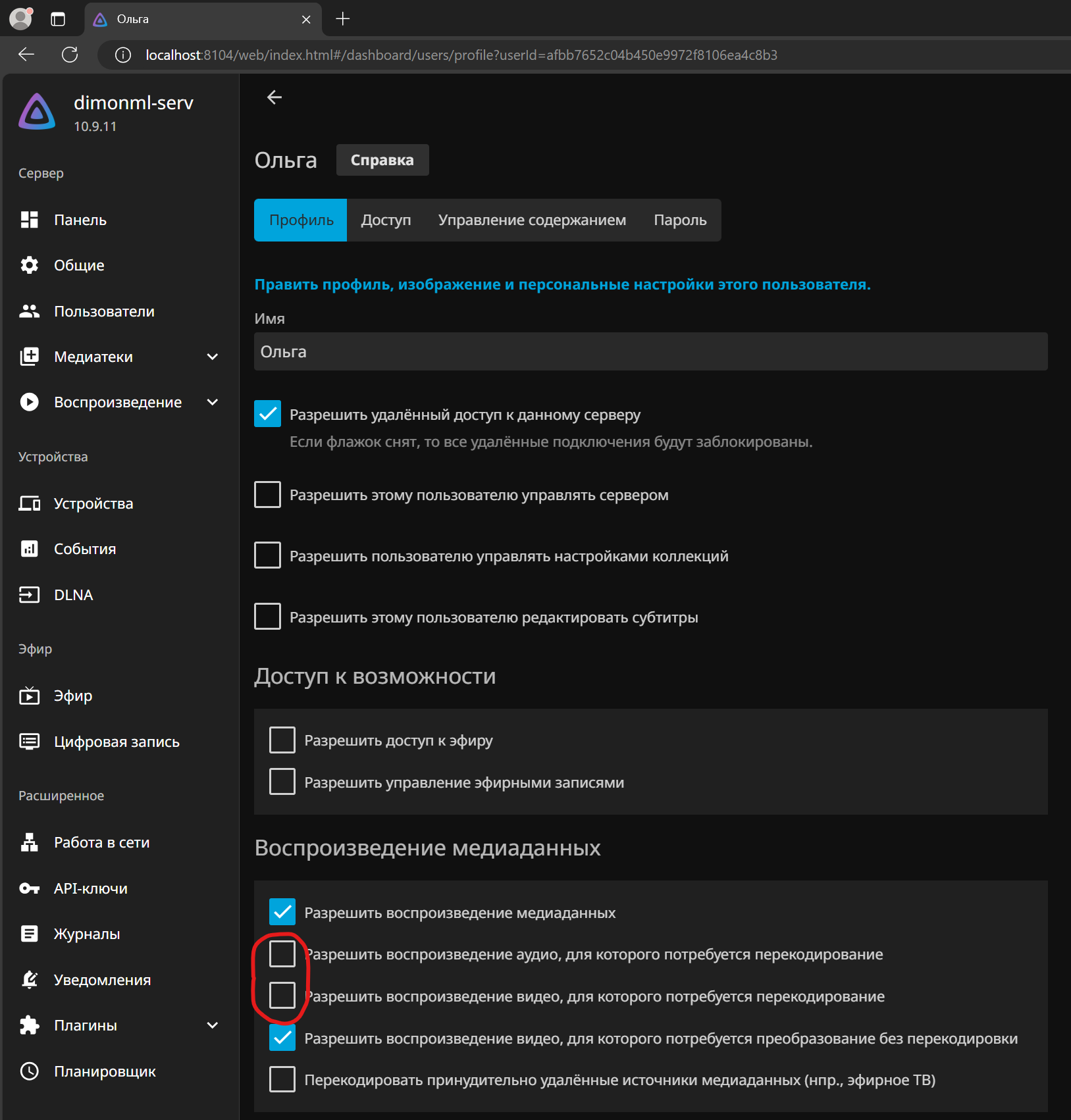Click the DLNA icon in sidebar

(x=29, y=595)
